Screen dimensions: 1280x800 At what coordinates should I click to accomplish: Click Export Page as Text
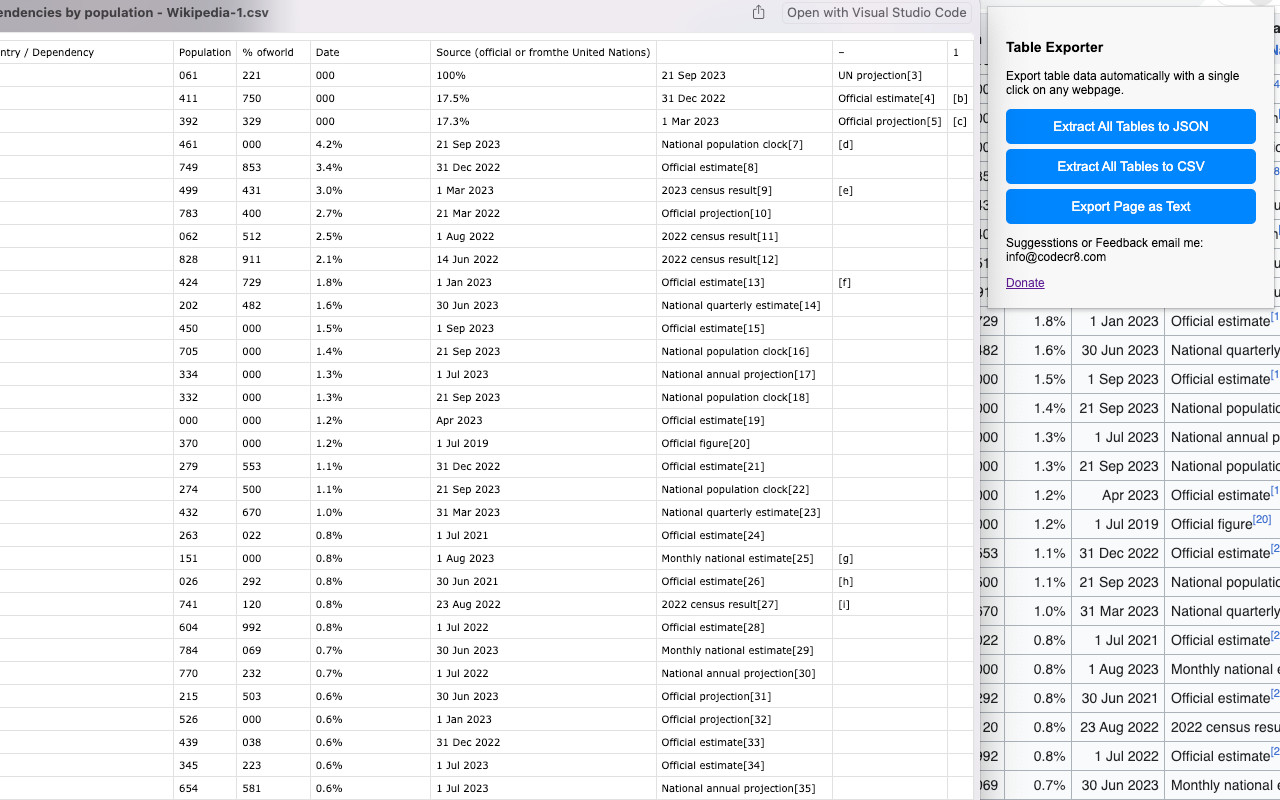pyautogui.click(x=1130, y=206)
